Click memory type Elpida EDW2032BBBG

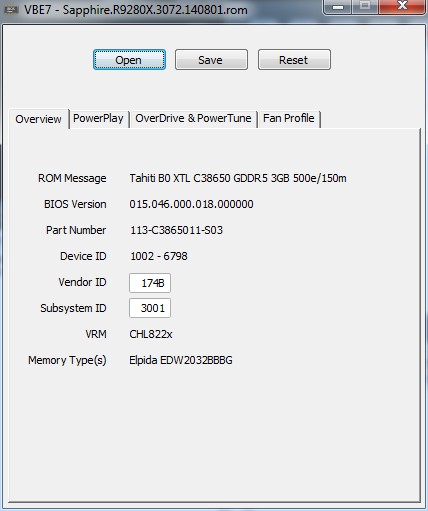pos(181,360)
